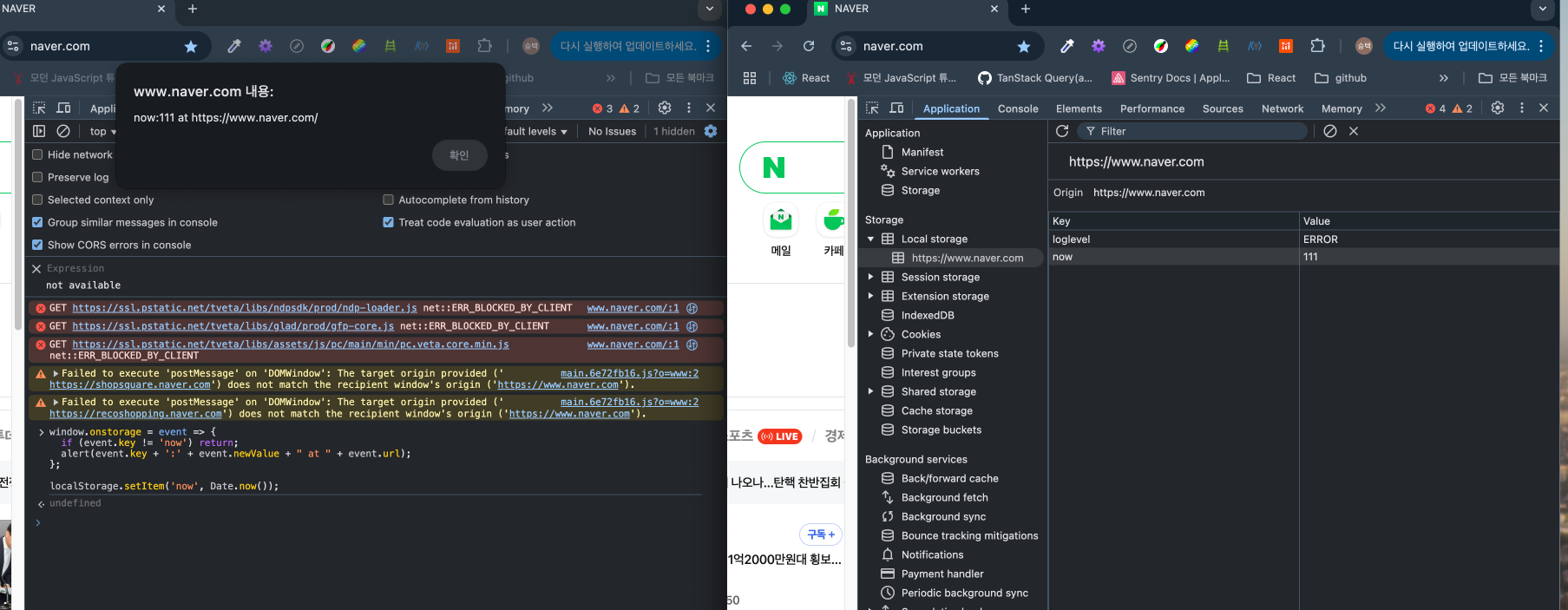
Task: Enable Selected context only checkbox
Action: [x=37, y=200]
